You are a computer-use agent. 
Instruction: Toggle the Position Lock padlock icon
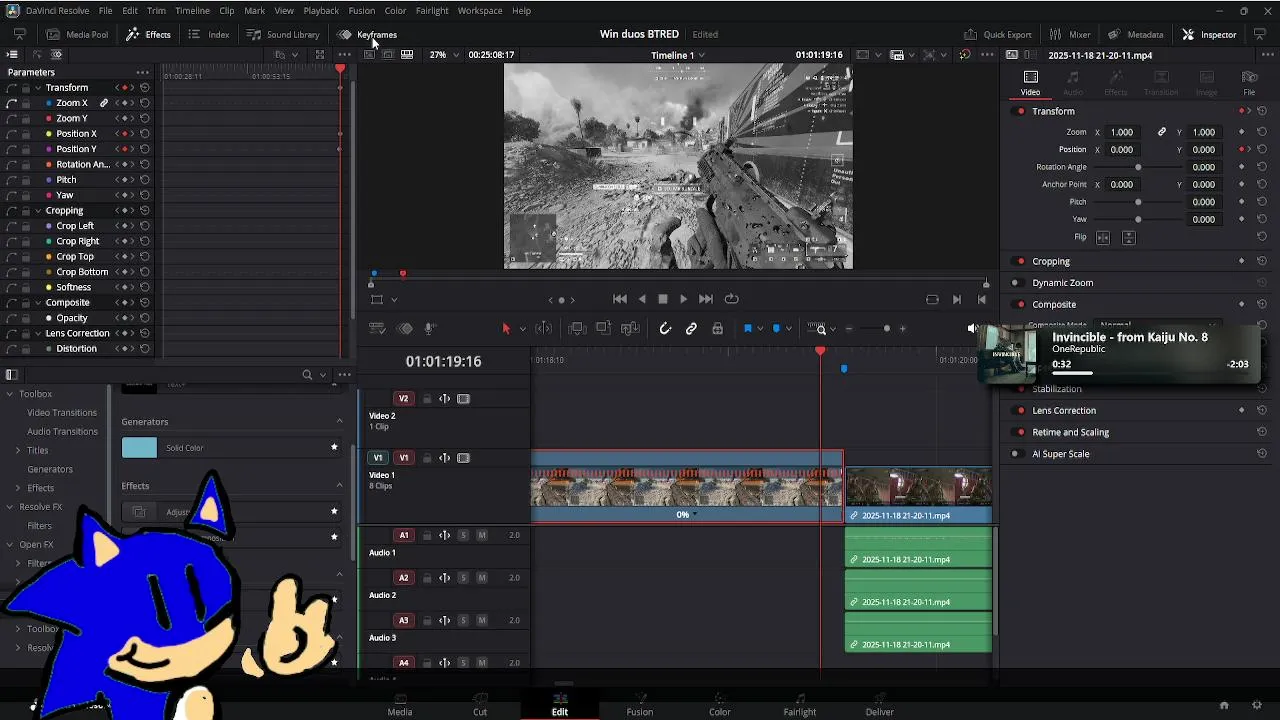click(717, 328)
